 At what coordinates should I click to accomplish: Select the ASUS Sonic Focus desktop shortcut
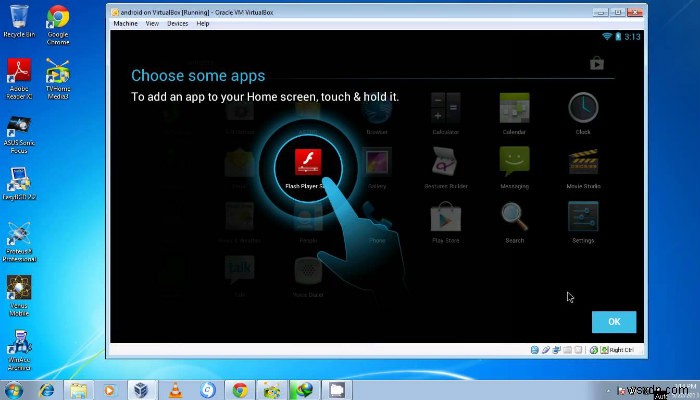coord(19,134)
